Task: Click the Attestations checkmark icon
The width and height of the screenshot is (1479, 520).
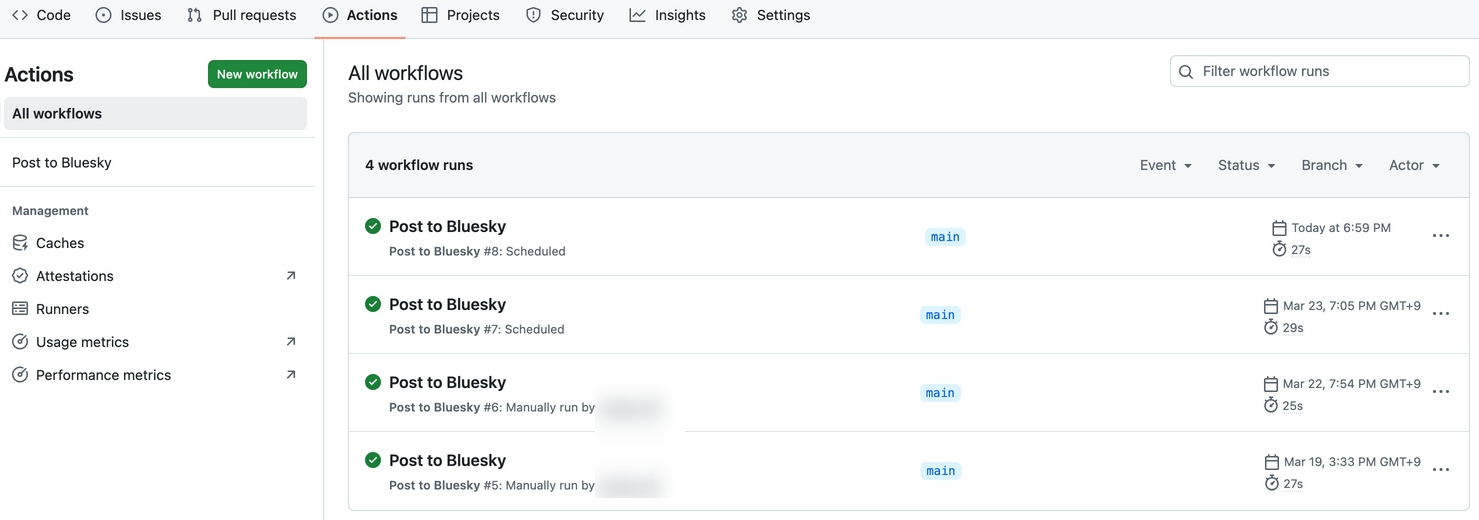Action: pos(20,276)
